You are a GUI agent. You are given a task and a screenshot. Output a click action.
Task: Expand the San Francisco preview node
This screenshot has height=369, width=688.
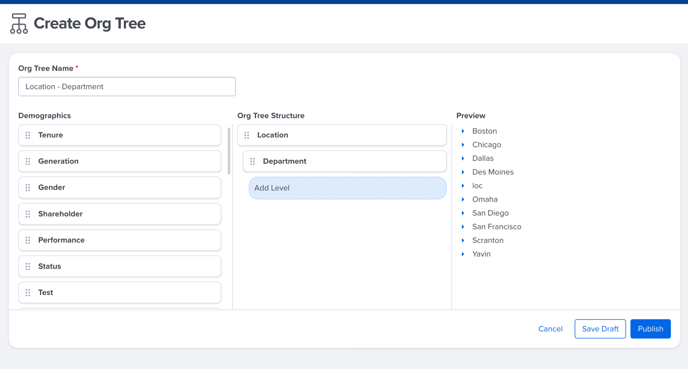coord(462,227)
